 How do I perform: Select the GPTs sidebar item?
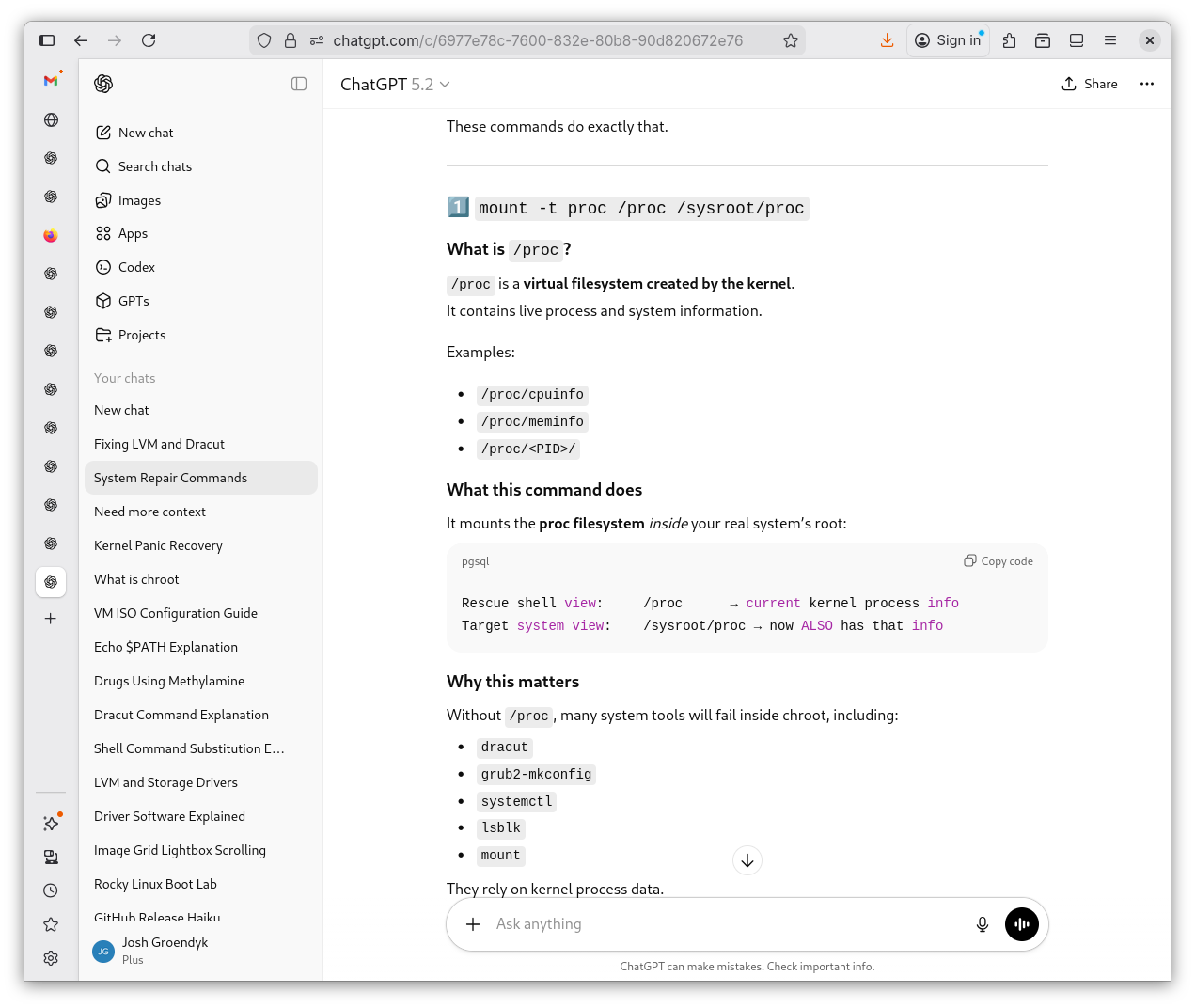pyautogui.click(x=134, y=301)
